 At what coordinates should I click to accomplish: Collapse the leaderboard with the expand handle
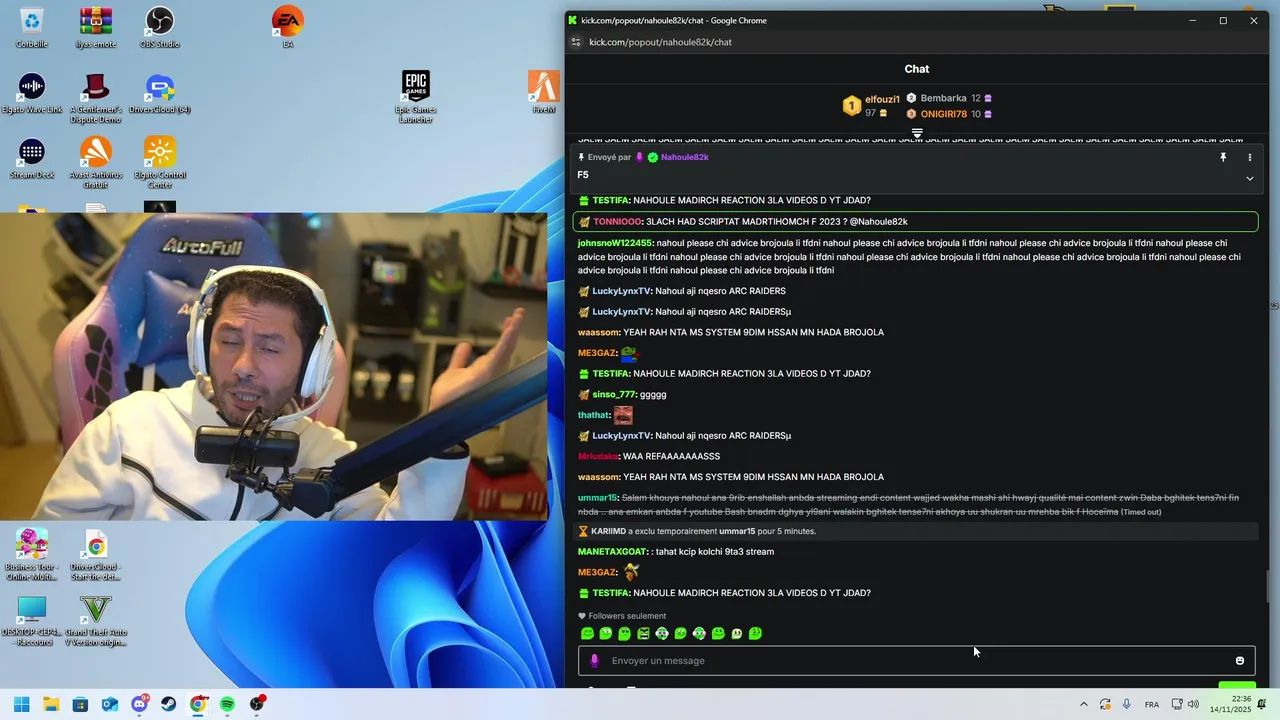pyautogui.click(x=917, y=133)
